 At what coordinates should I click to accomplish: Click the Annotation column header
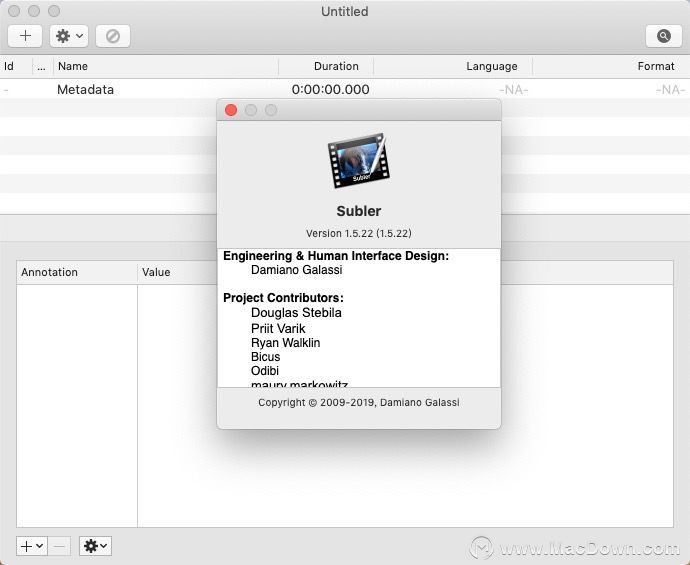click(x=49, y=272)
